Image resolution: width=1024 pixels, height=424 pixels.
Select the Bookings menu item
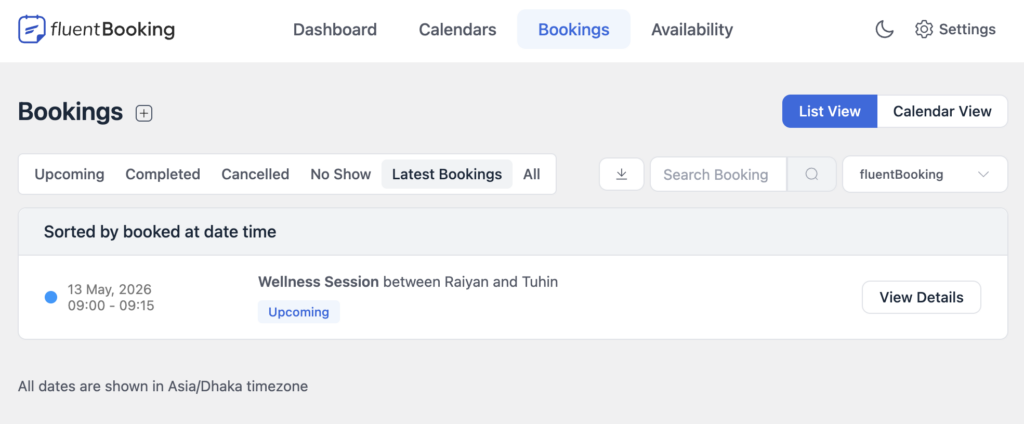coord(573,29)
